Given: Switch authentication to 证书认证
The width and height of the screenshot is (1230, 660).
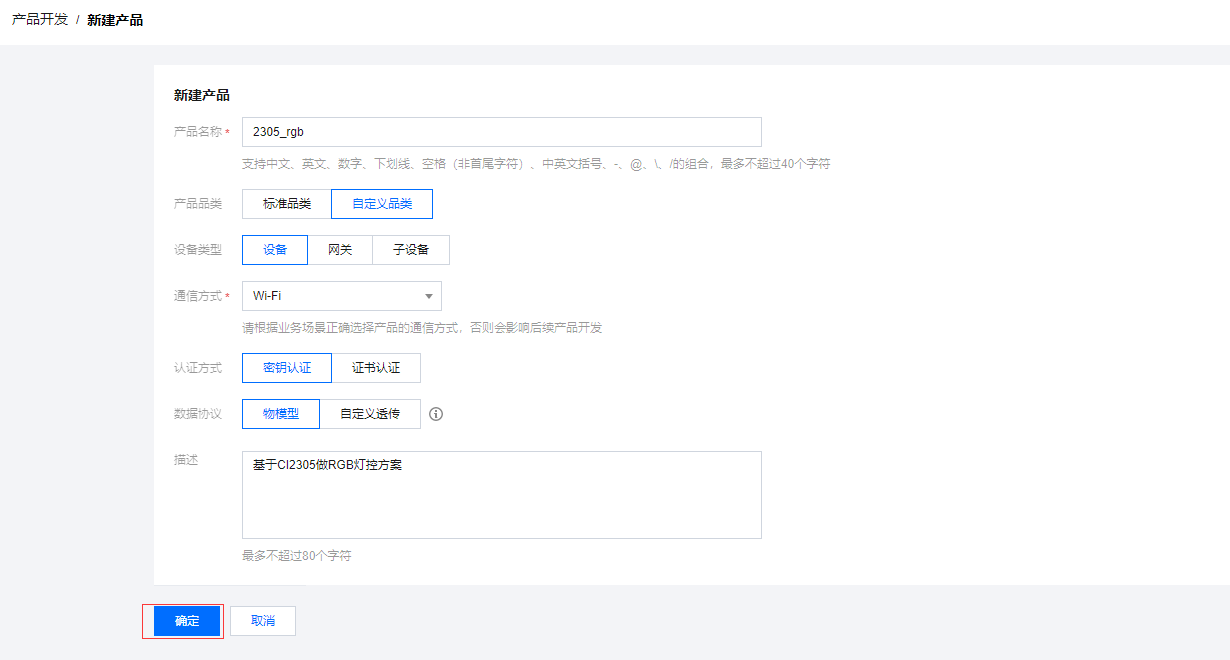Looking at the screenshot, I should pyautogui.click(x=376, y=368).
